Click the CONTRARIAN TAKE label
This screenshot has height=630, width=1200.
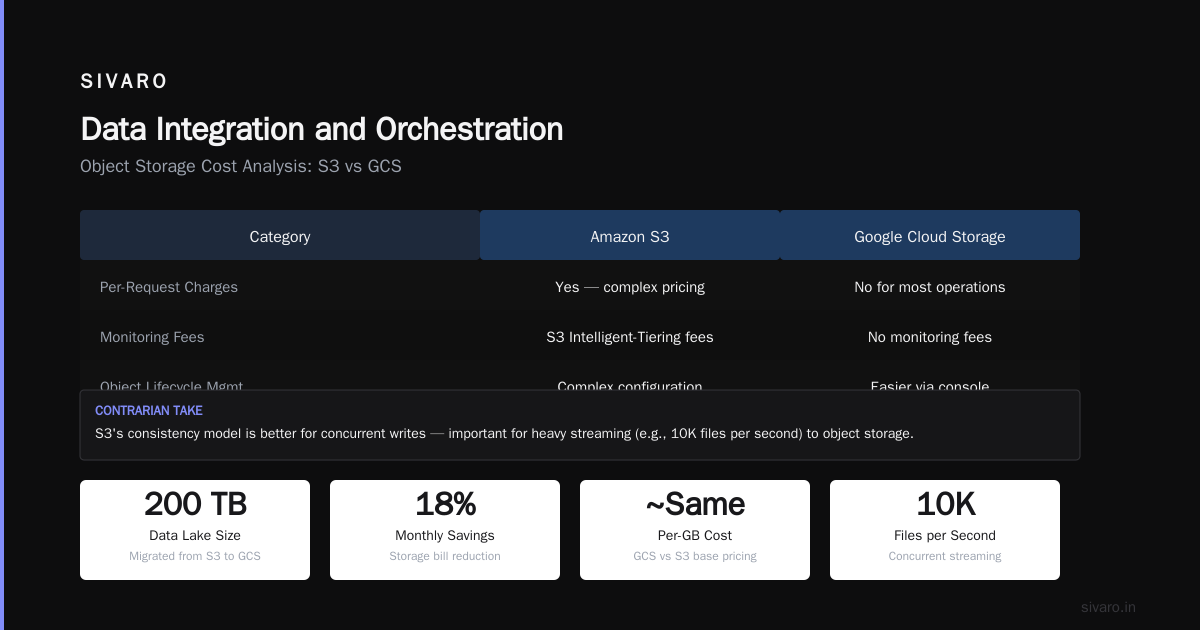coord(149,411)
